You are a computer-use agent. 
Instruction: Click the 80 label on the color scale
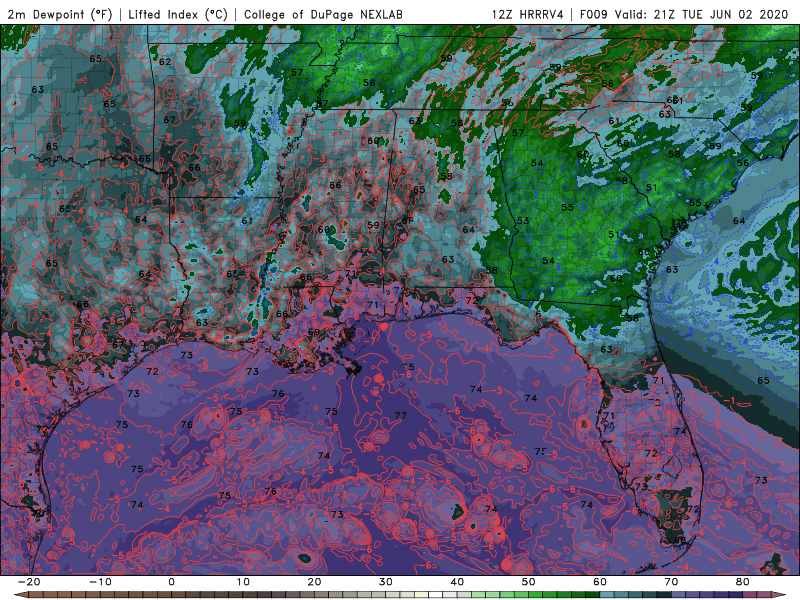[x=743, y=582]
